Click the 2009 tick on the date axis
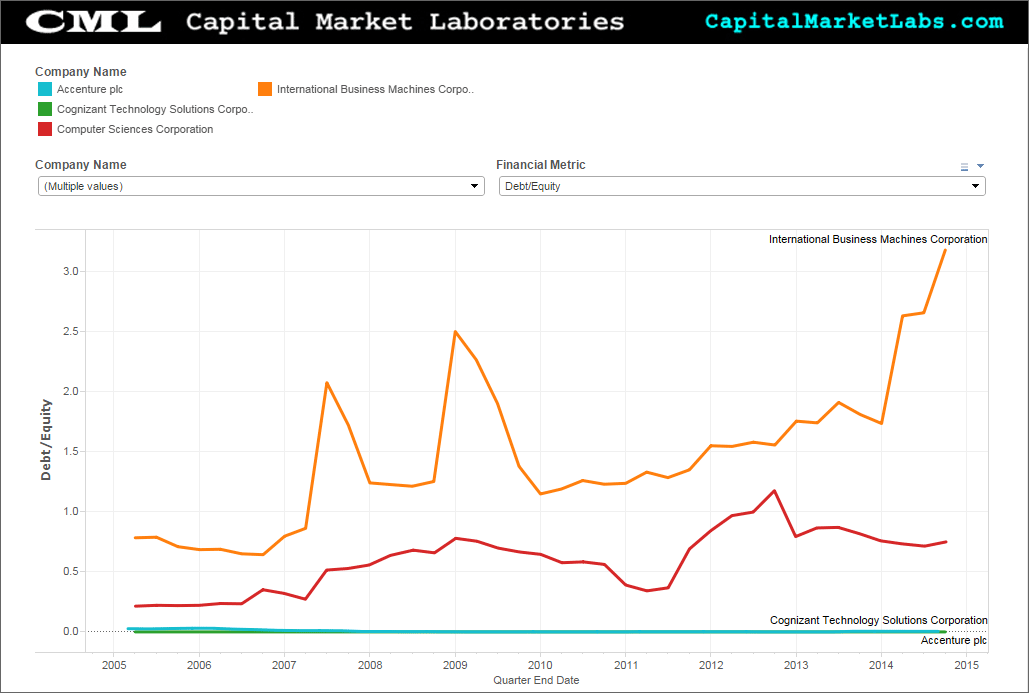Image resolution: width=1029 pixels, height=693 pixels. pyautogui.click(x=455, y=665)
